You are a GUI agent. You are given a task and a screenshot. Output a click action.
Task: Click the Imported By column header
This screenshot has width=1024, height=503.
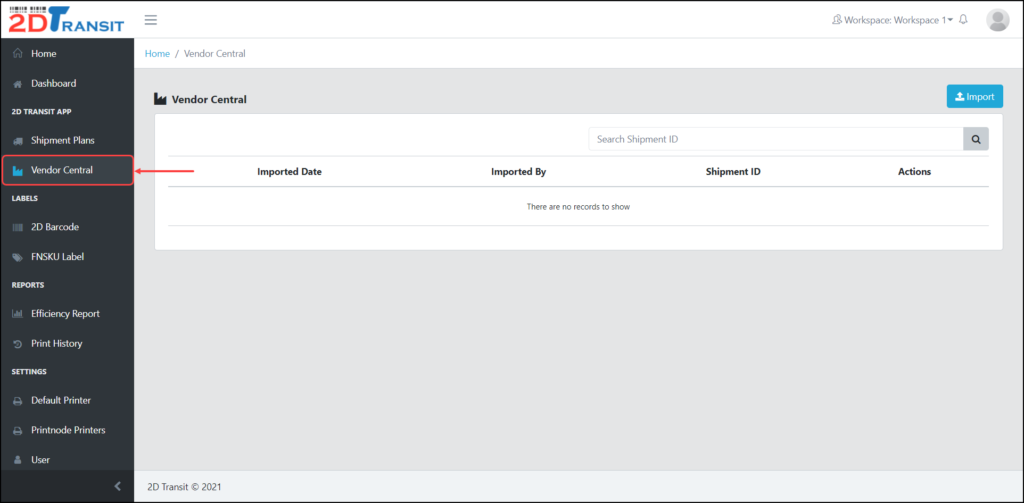click(x=519, y=172)
